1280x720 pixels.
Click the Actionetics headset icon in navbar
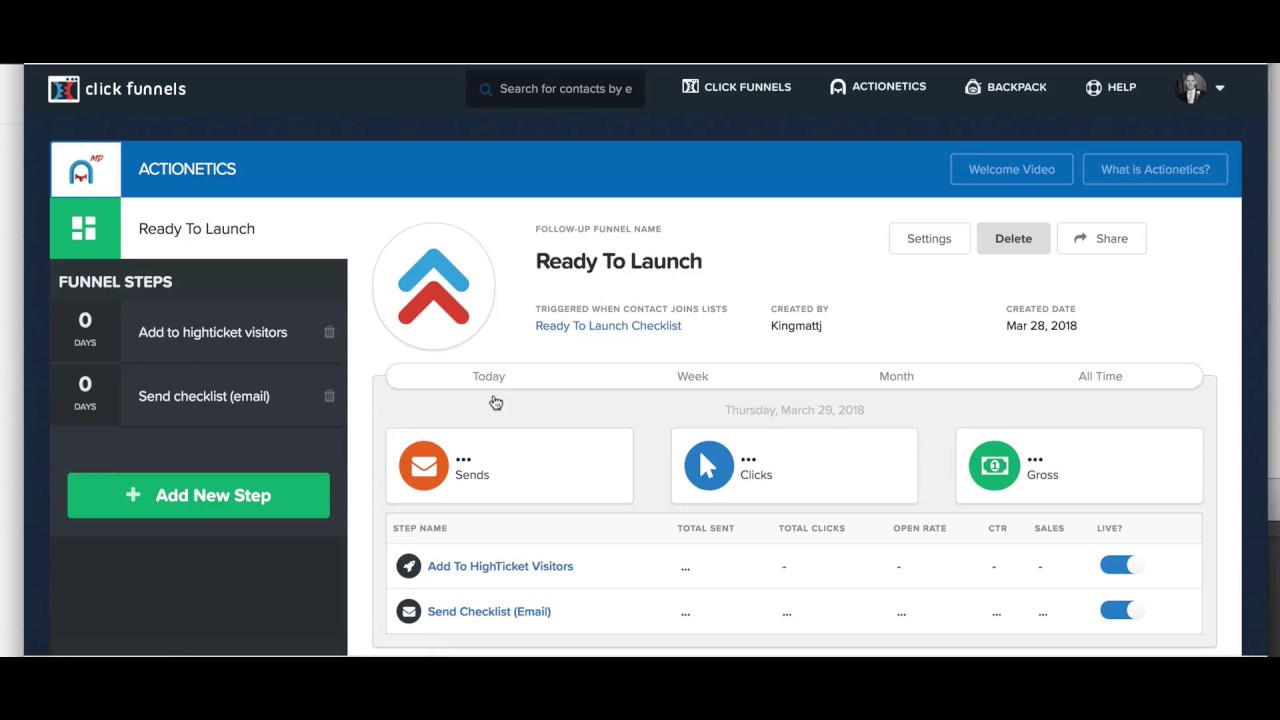point(838,87)
